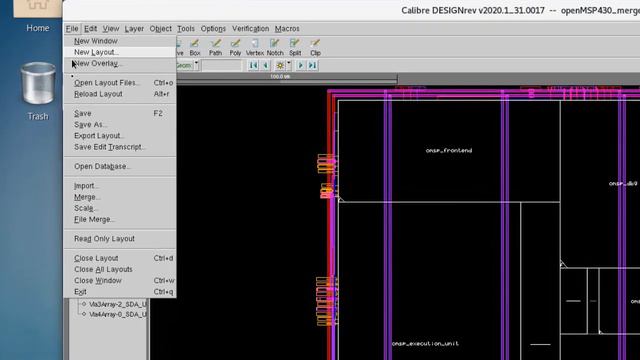Open Trash on the desktop
The image size is (640, 360).
(38, 91)
